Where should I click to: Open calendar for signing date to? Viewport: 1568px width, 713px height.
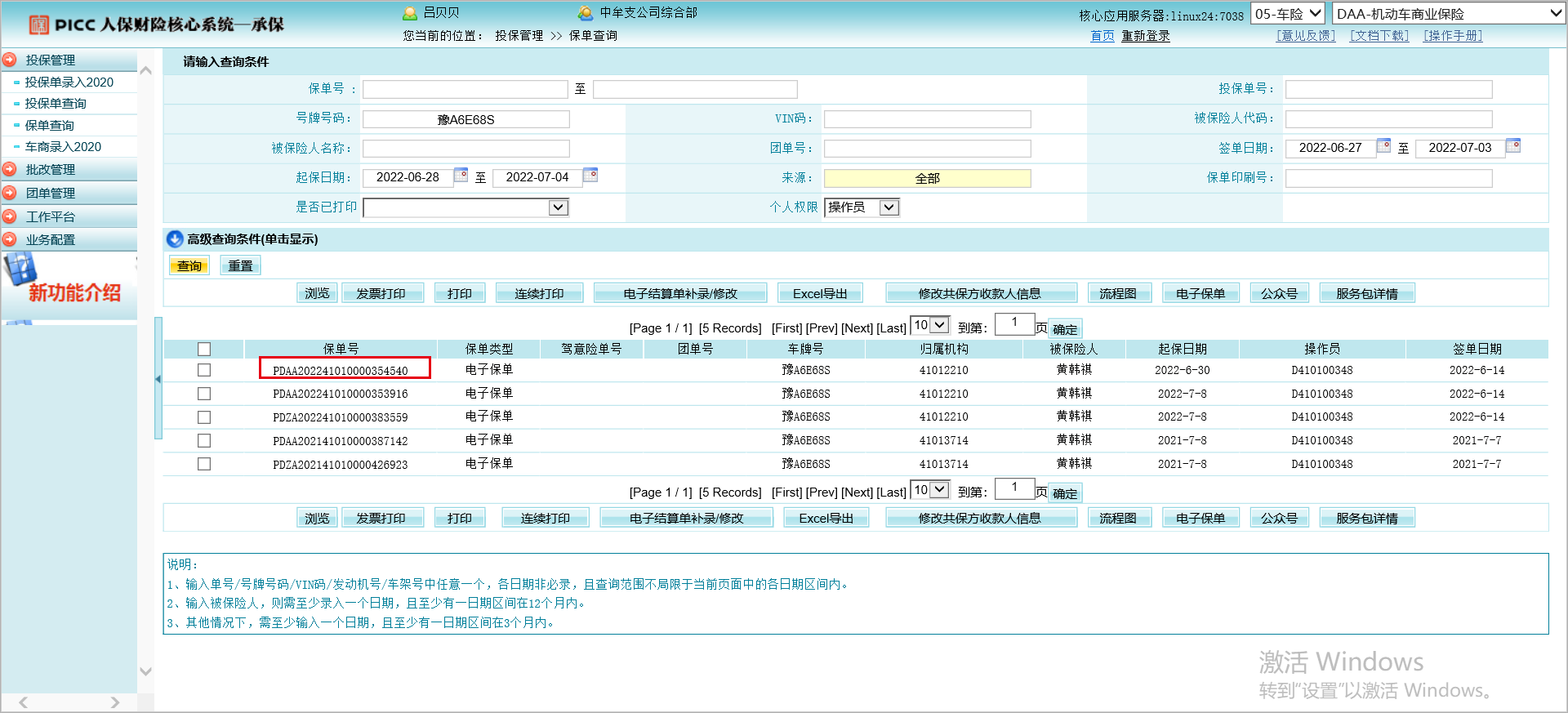(x=1513, y=145)
